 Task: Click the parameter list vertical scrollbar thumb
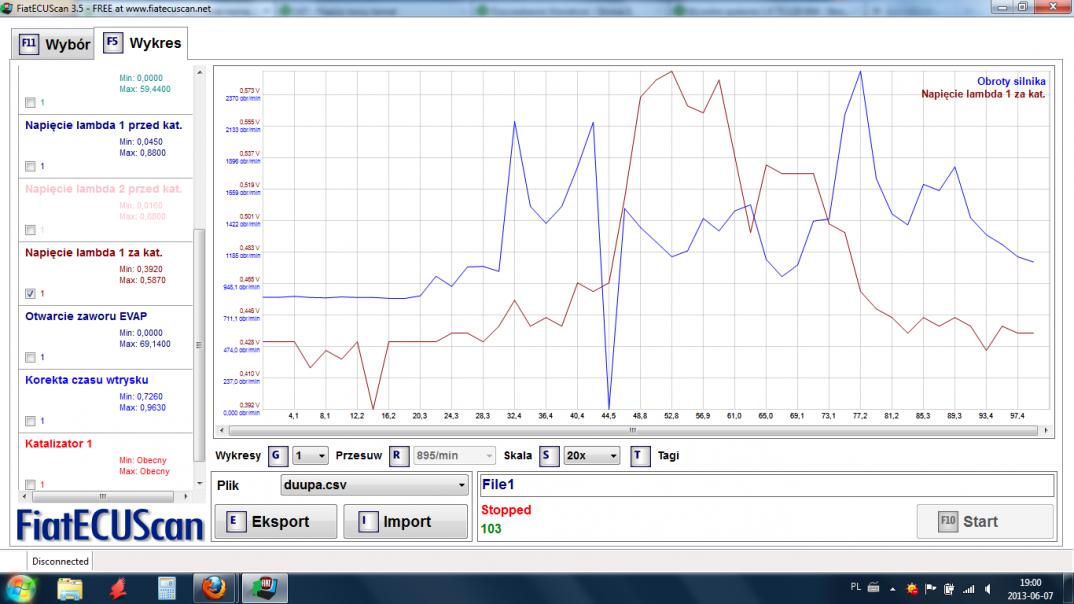(199, 345)
